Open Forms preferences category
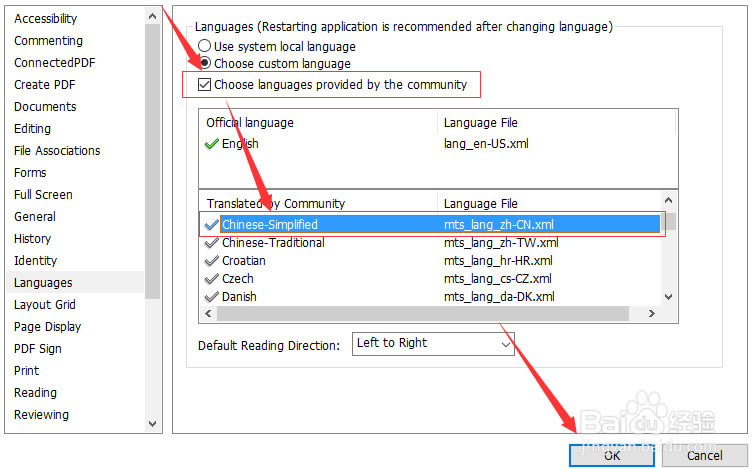 30,173
